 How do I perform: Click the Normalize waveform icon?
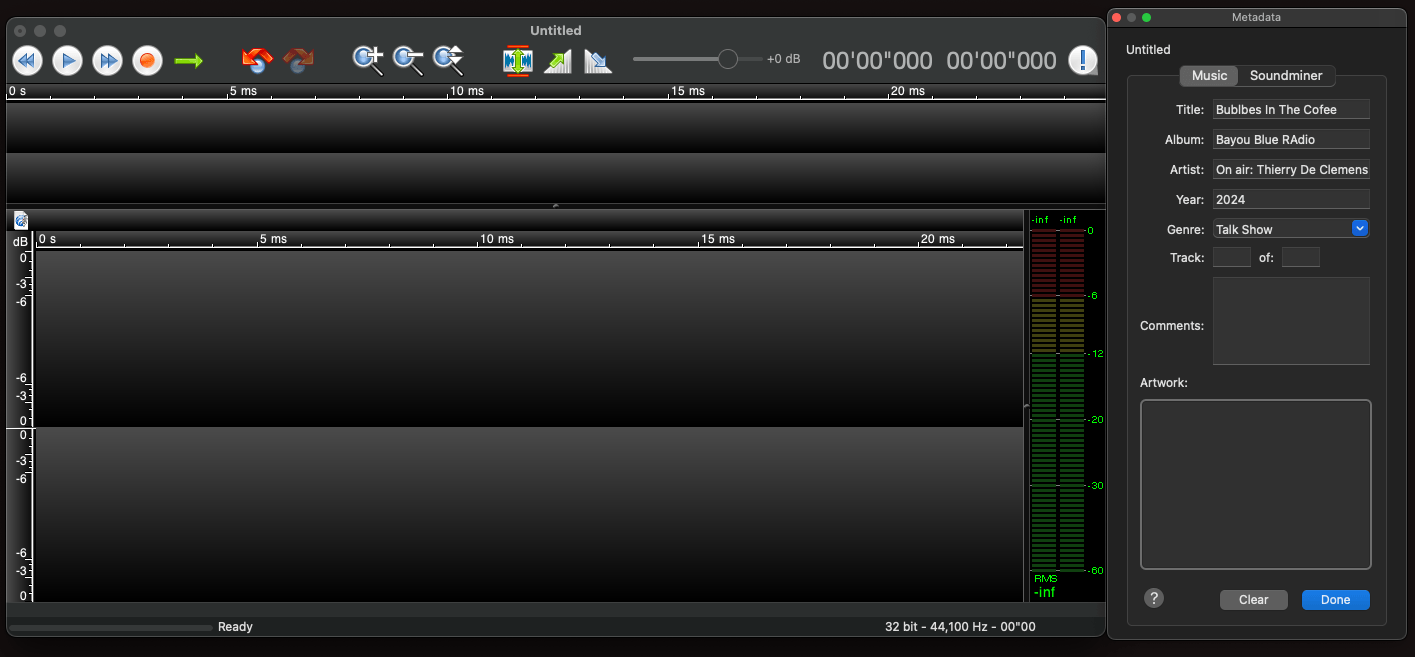517,61
